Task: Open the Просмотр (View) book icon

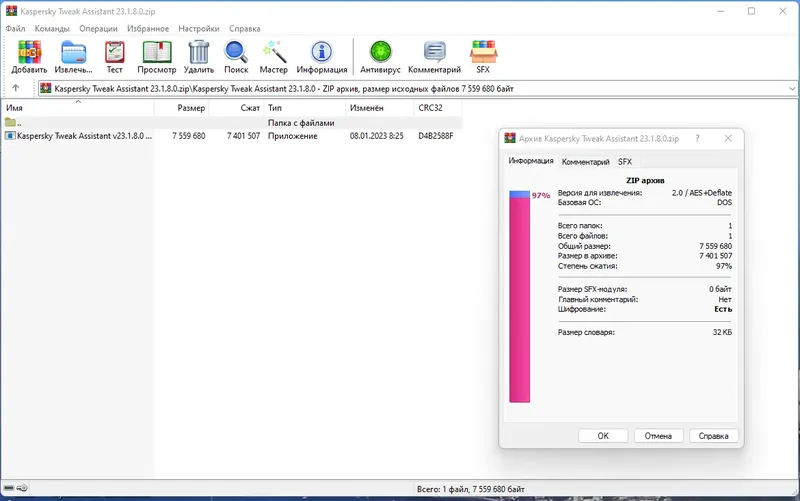Action: (x=157, y=52)
